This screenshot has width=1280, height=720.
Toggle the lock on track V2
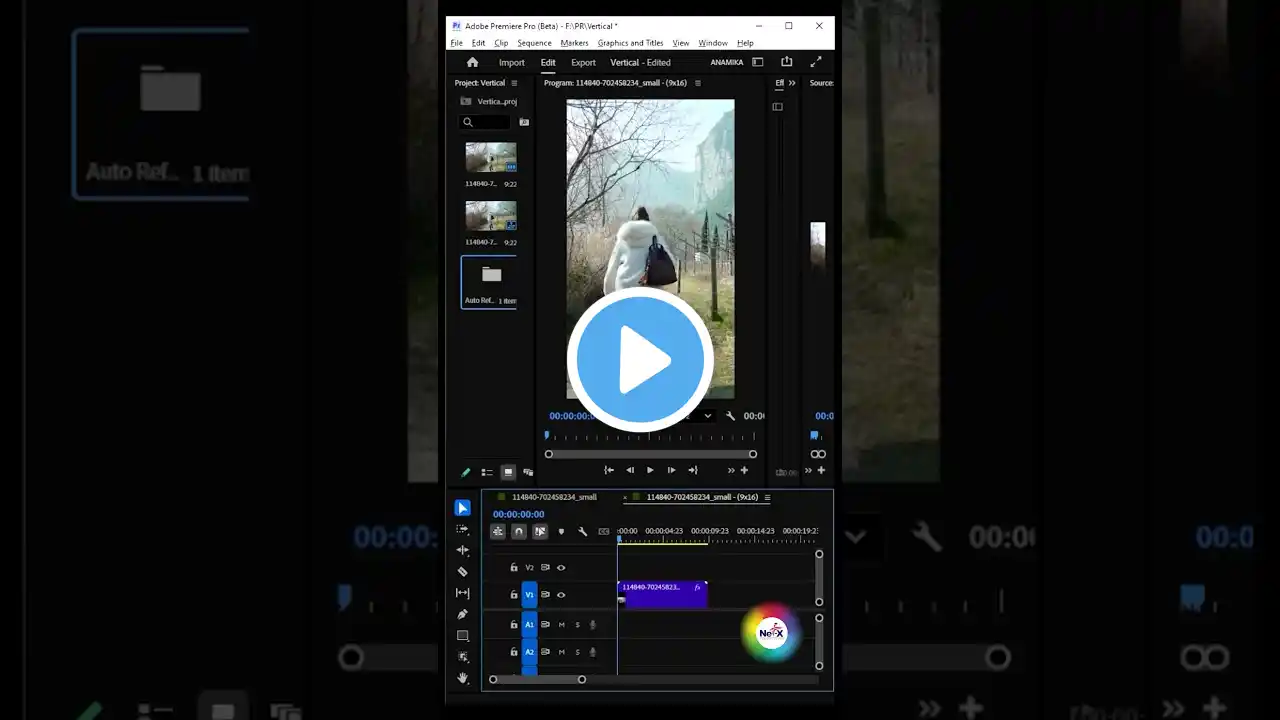514,568
